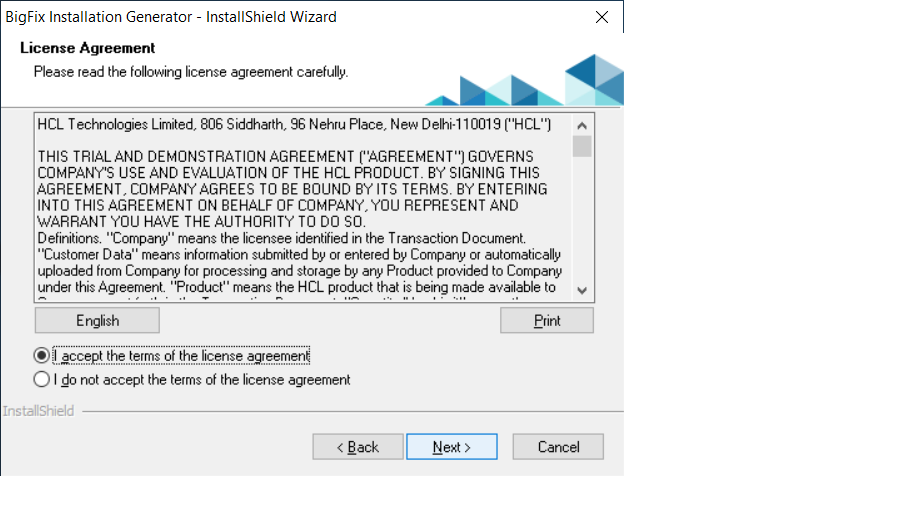Image resolution: width=921 pixels, height=518 pixels.
Task: Go back with the Back button
Action: point(357,447)
